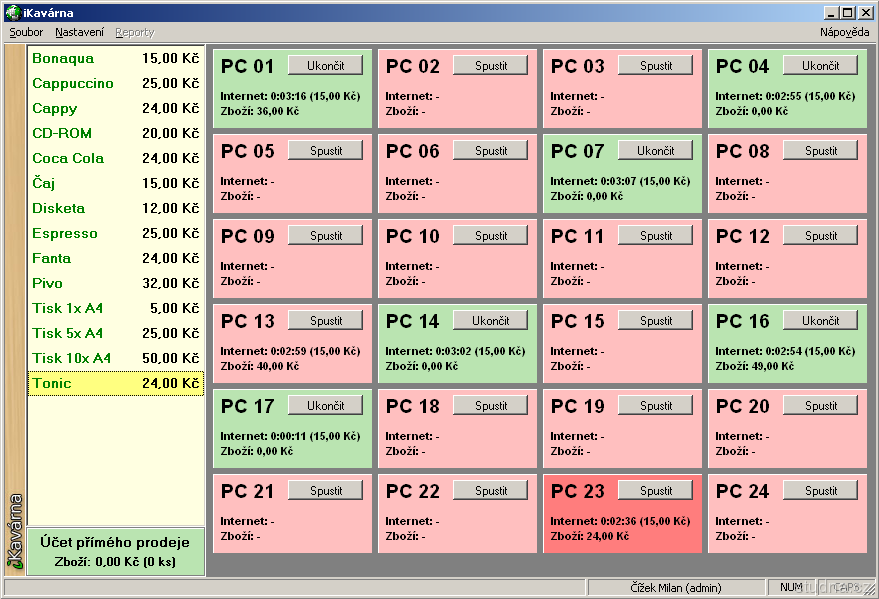Click Ukončit button for PC 01
This screenshot has height=599, width=879.
tap(326, 66)
